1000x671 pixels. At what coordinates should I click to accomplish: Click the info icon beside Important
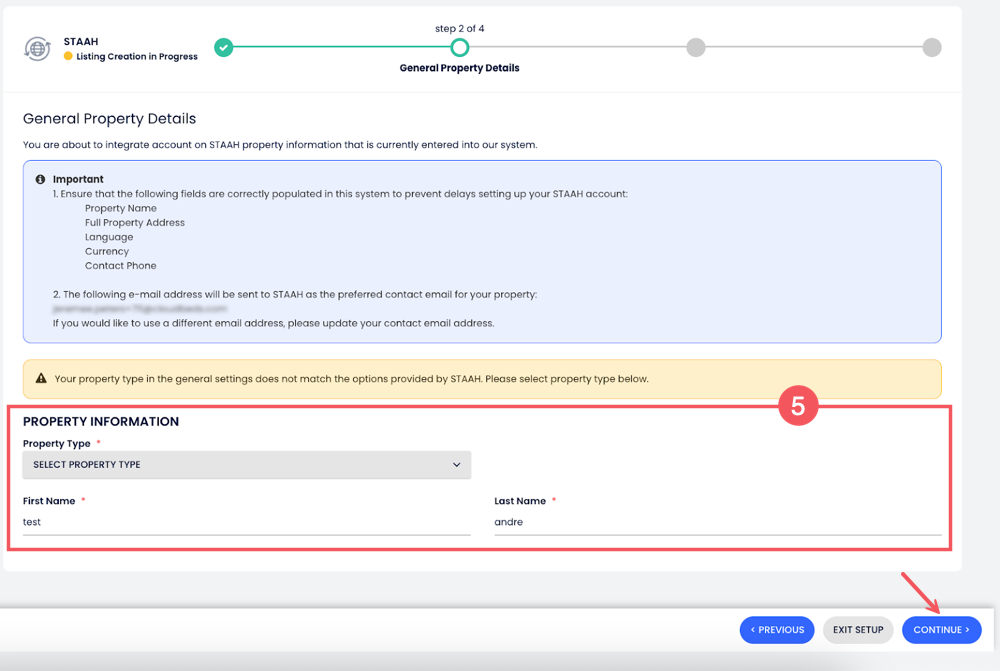[41, 180]
